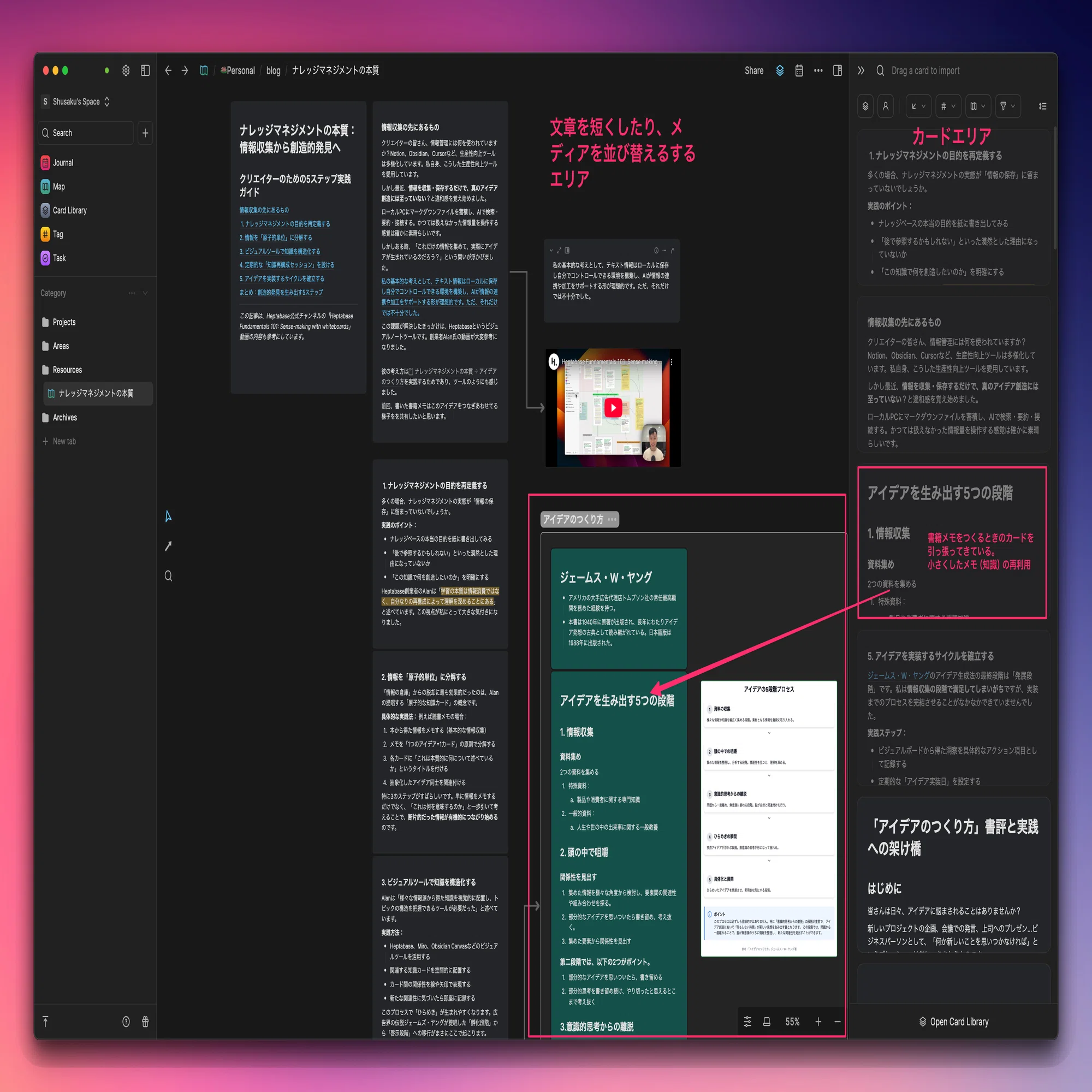Open whiteboard display settings sliders icon
1092x1092 pixels.
pyautogui.click(x=747, y=1022)
